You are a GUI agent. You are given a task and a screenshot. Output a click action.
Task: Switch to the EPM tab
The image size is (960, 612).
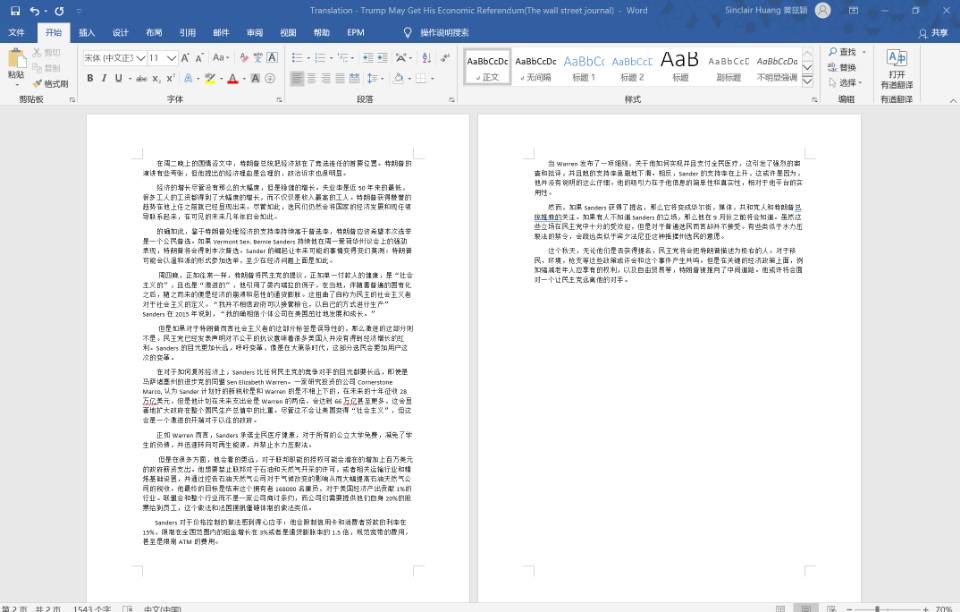tap(356, 32)
